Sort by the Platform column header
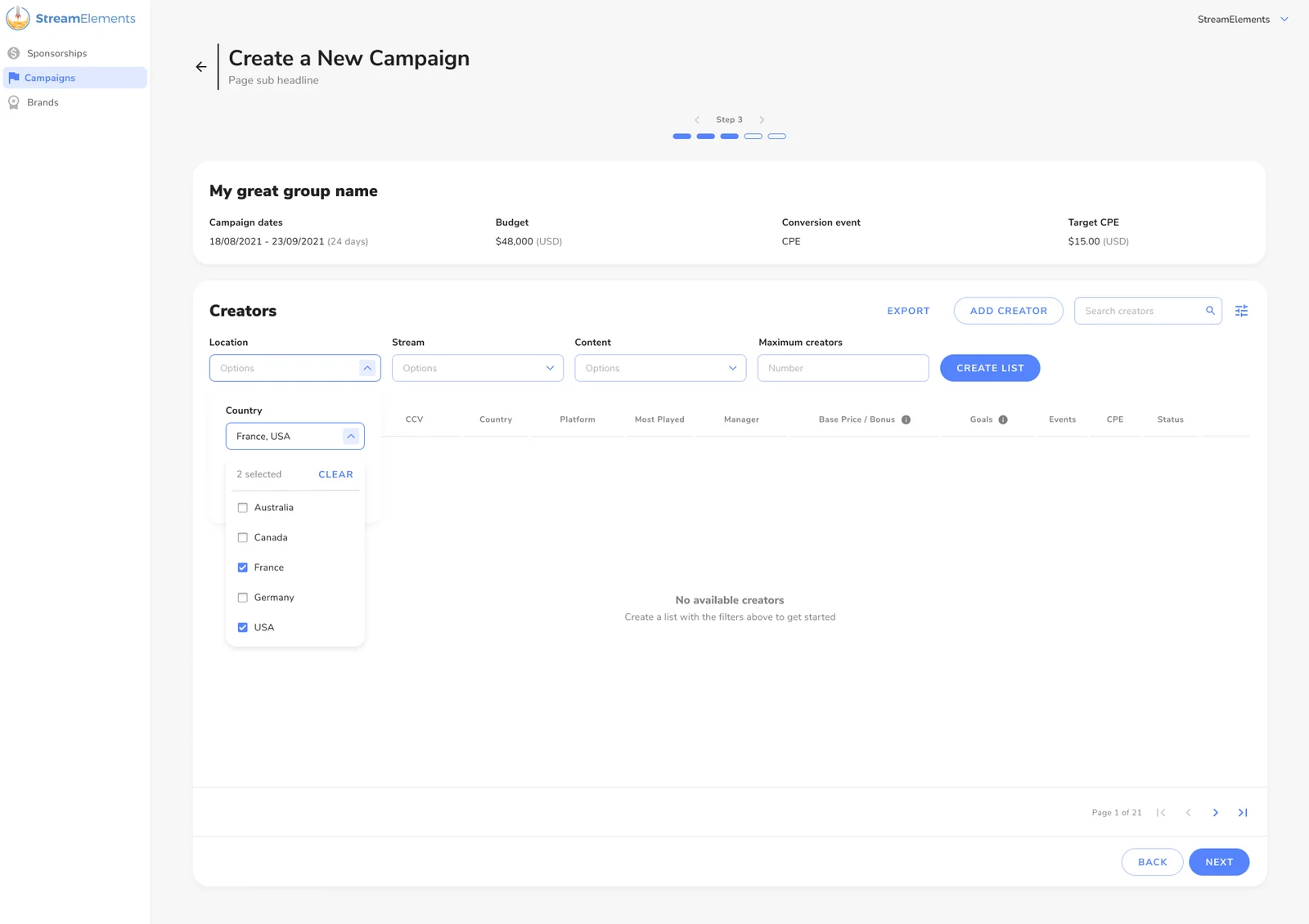 [x=578, y=419]
